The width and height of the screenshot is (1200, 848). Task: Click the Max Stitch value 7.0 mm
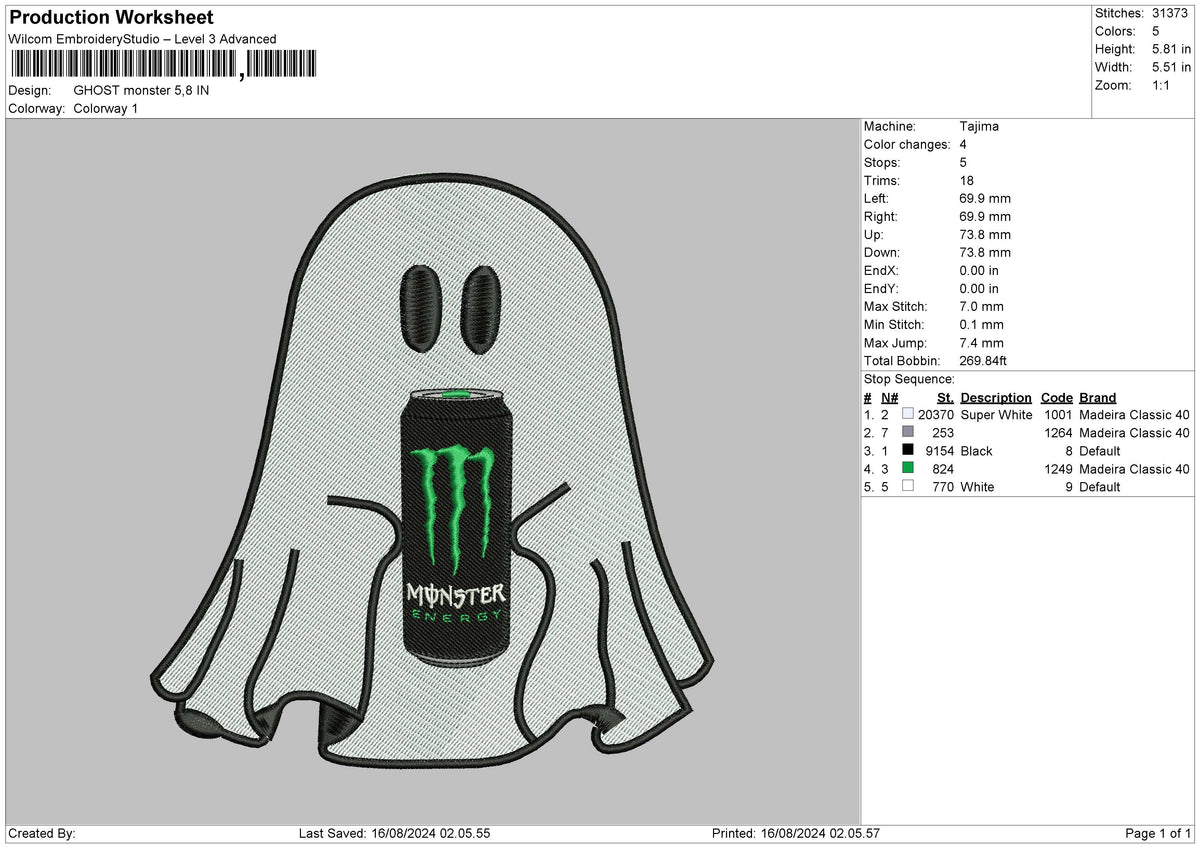tap(981, 306)
